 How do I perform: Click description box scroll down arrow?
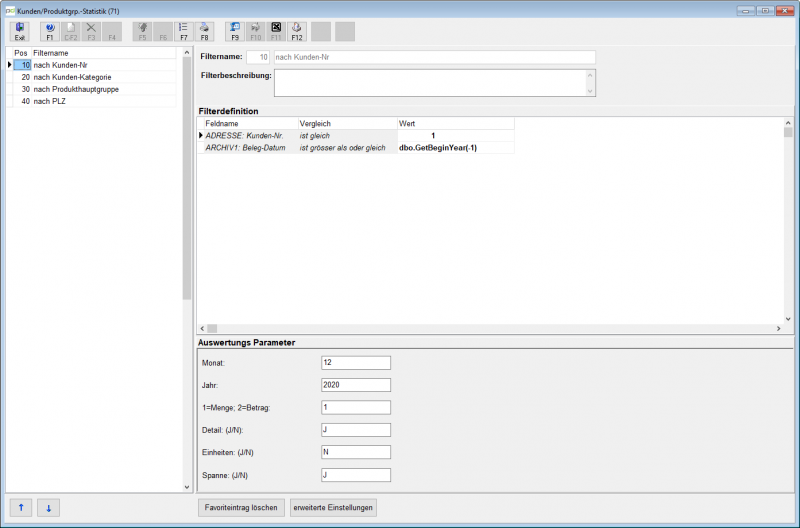590,91
